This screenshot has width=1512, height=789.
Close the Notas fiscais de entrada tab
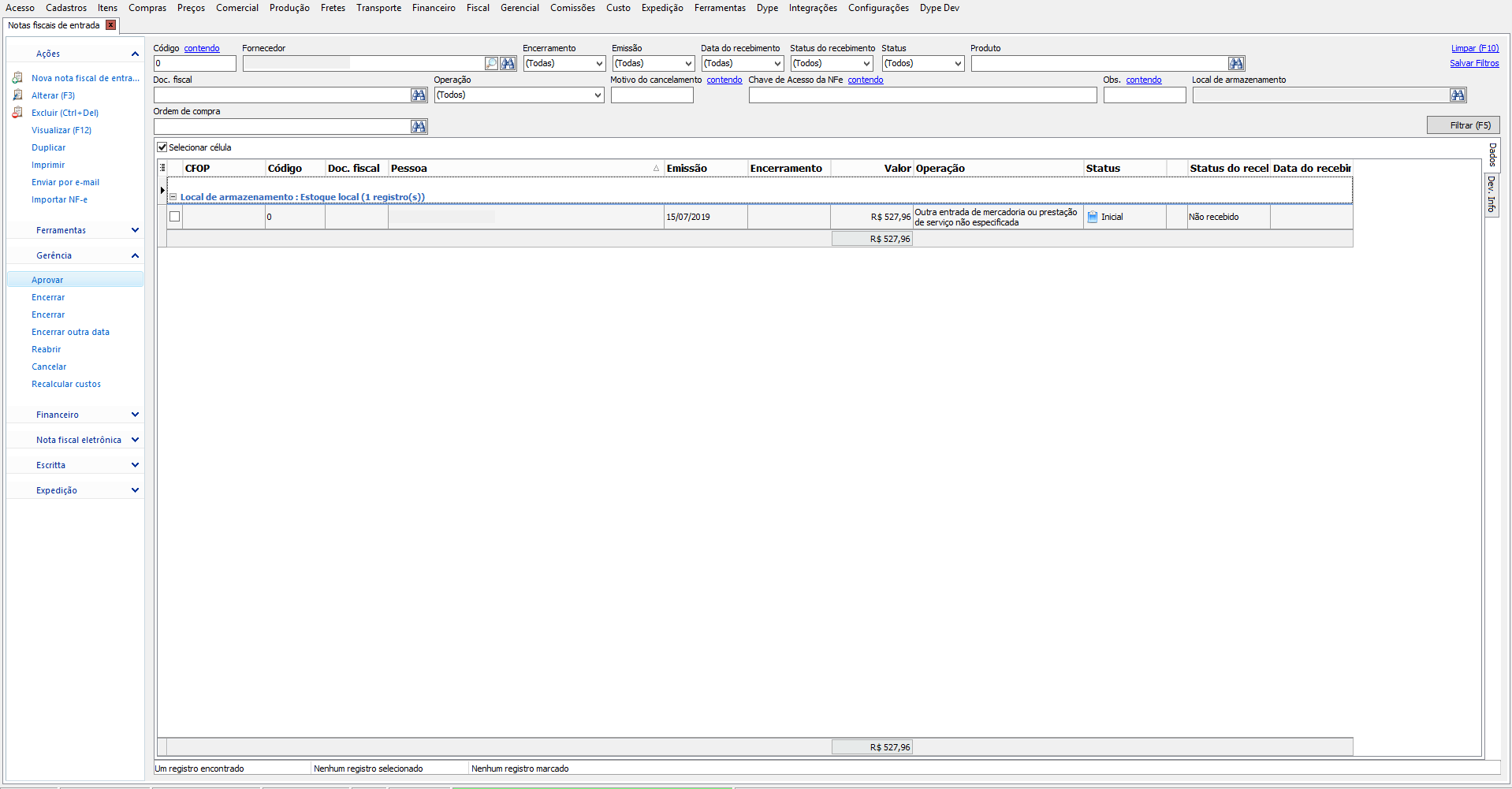(x=111, y=25)
